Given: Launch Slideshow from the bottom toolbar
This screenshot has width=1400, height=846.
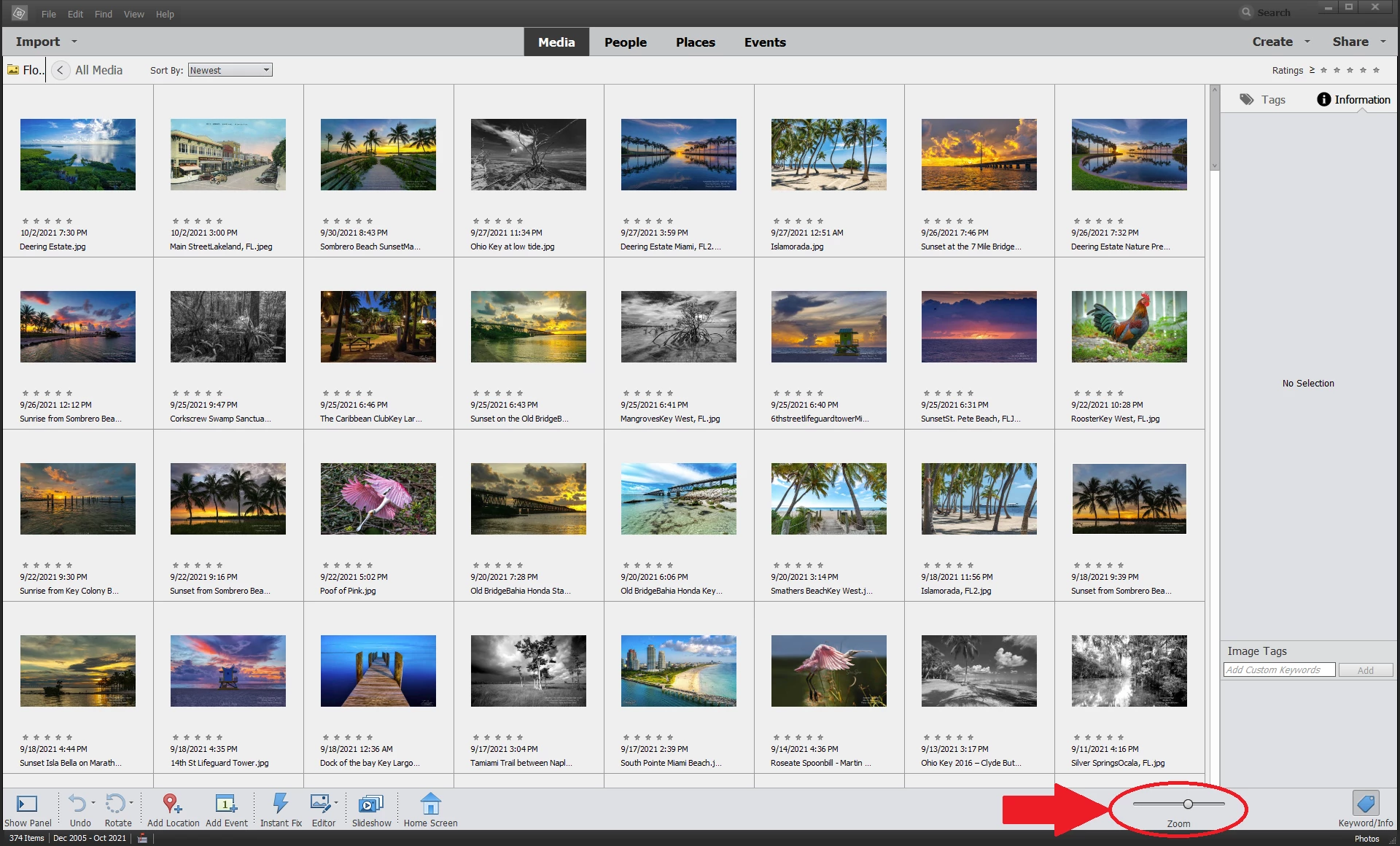Looking at the screenshot, I should tap(370, 804).
